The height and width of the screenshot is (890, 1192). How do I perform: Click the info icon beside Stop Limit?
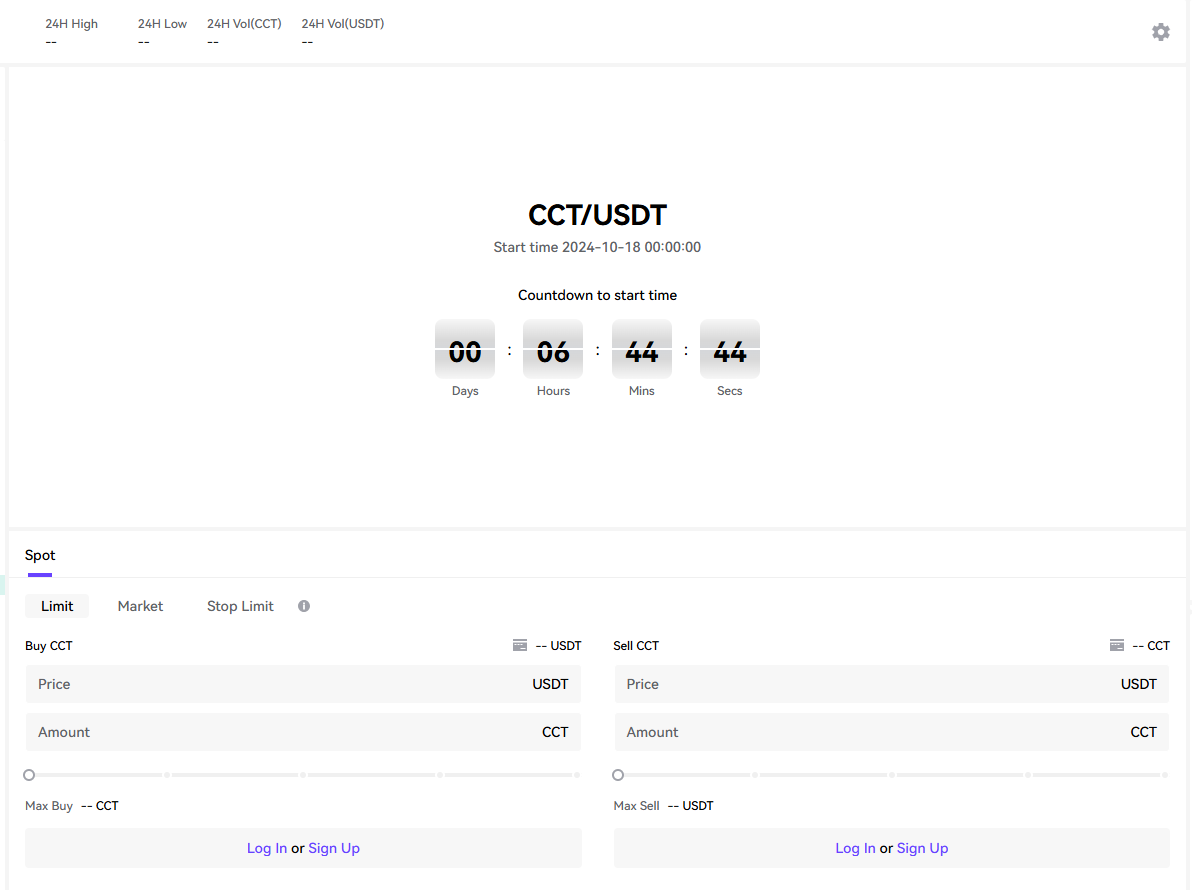coord(304,606)
